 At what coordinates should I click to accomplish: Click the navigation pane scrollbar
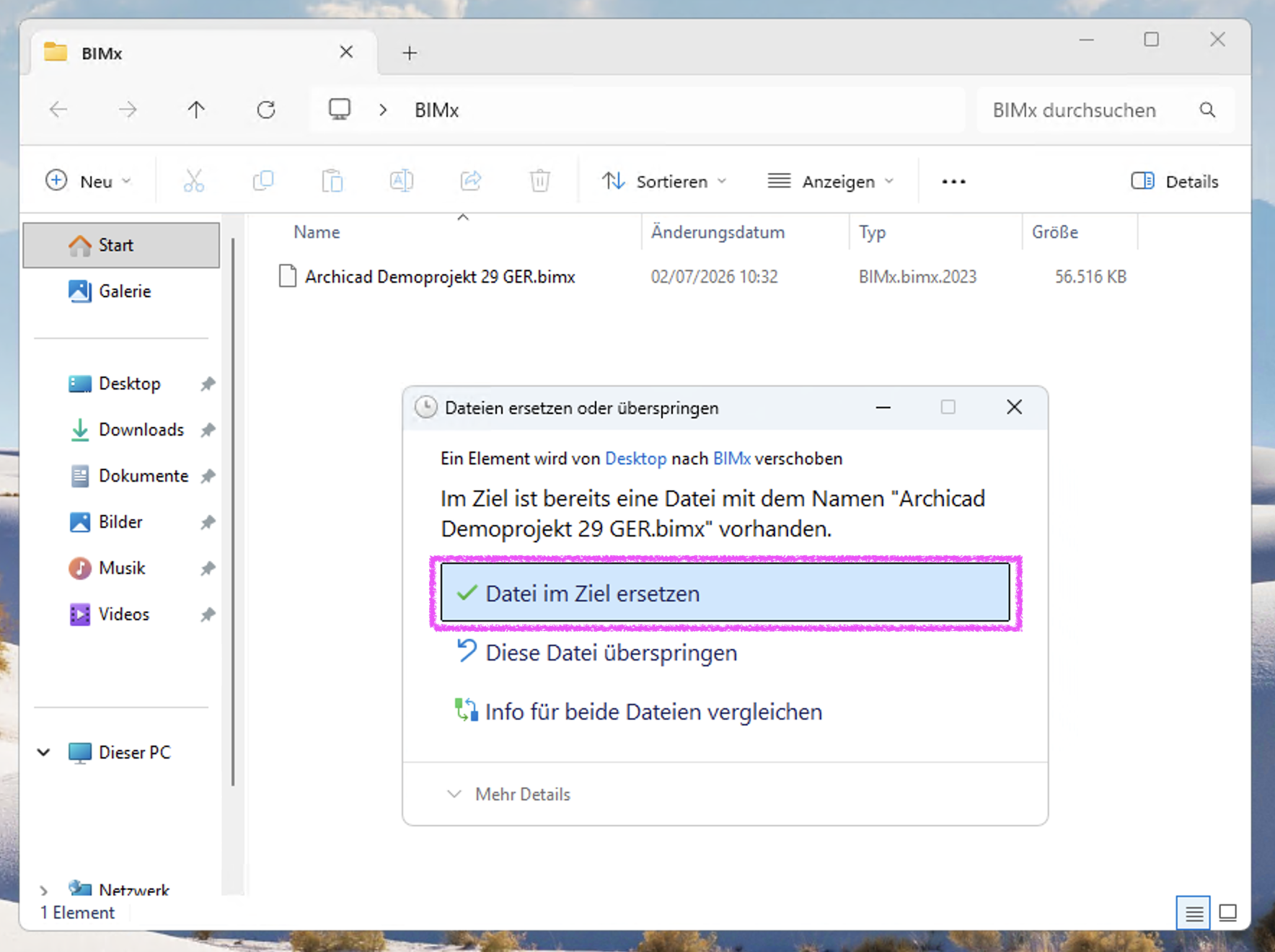point(232,512)
